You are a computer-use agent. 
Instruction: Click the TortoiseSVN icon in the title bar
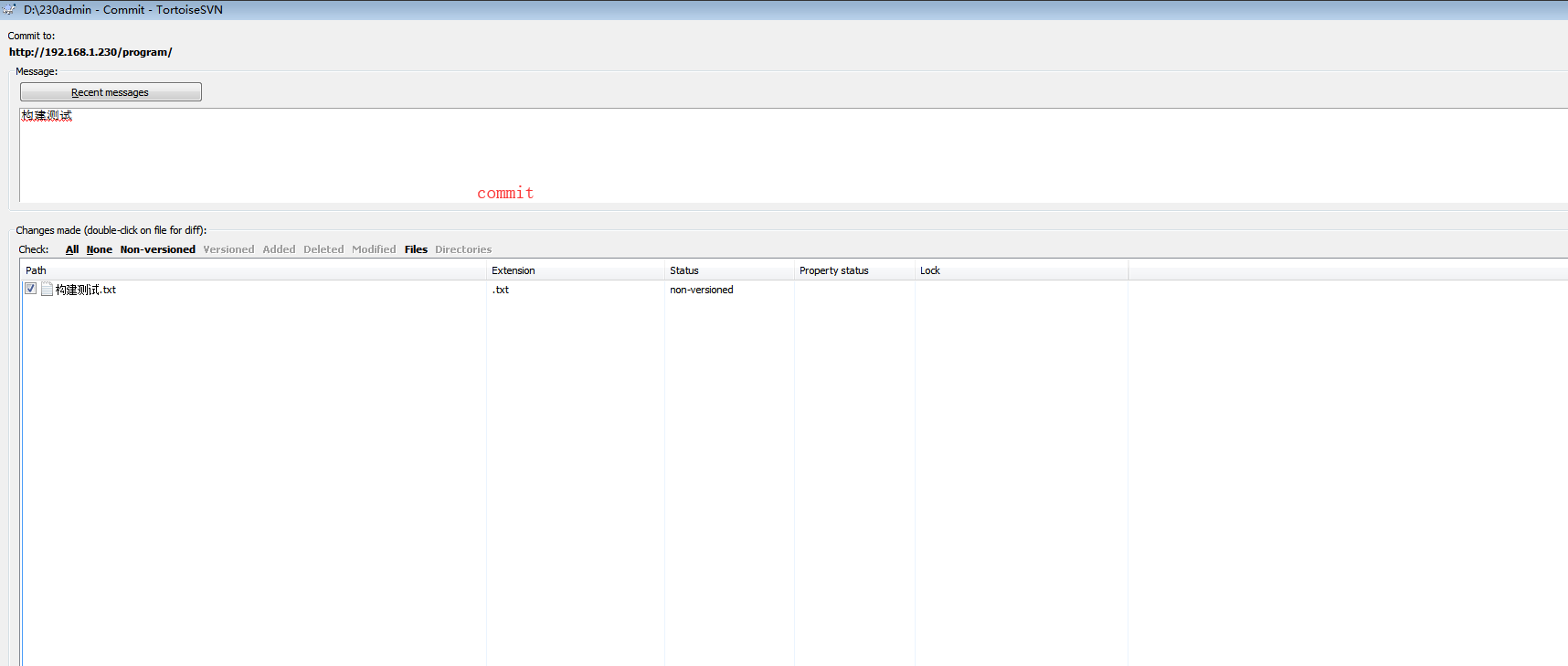(x=9, y=9)
